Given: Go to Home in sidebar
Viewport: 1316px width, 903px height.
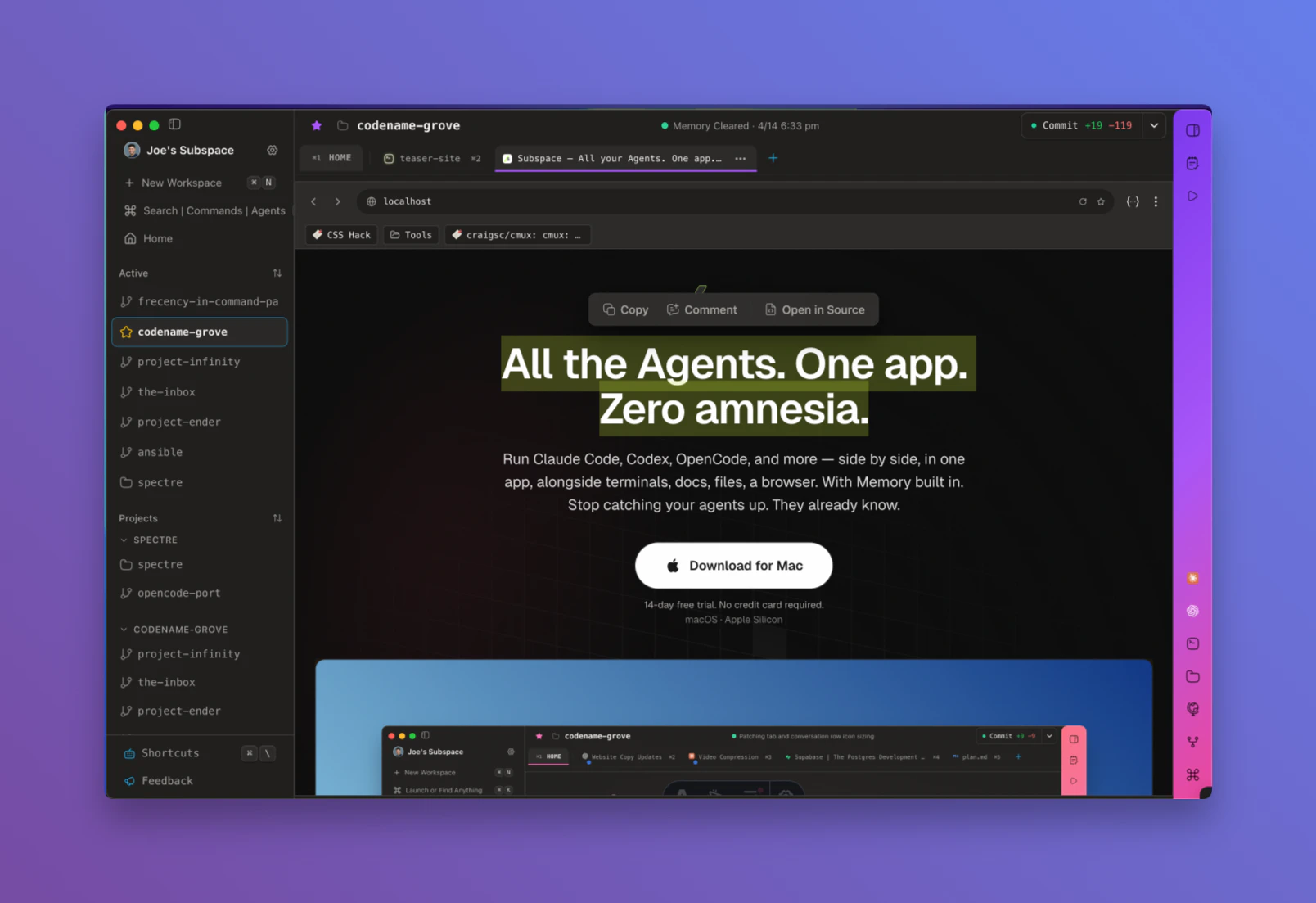Looking at the screenshot, I should click(x=149, y=238).
